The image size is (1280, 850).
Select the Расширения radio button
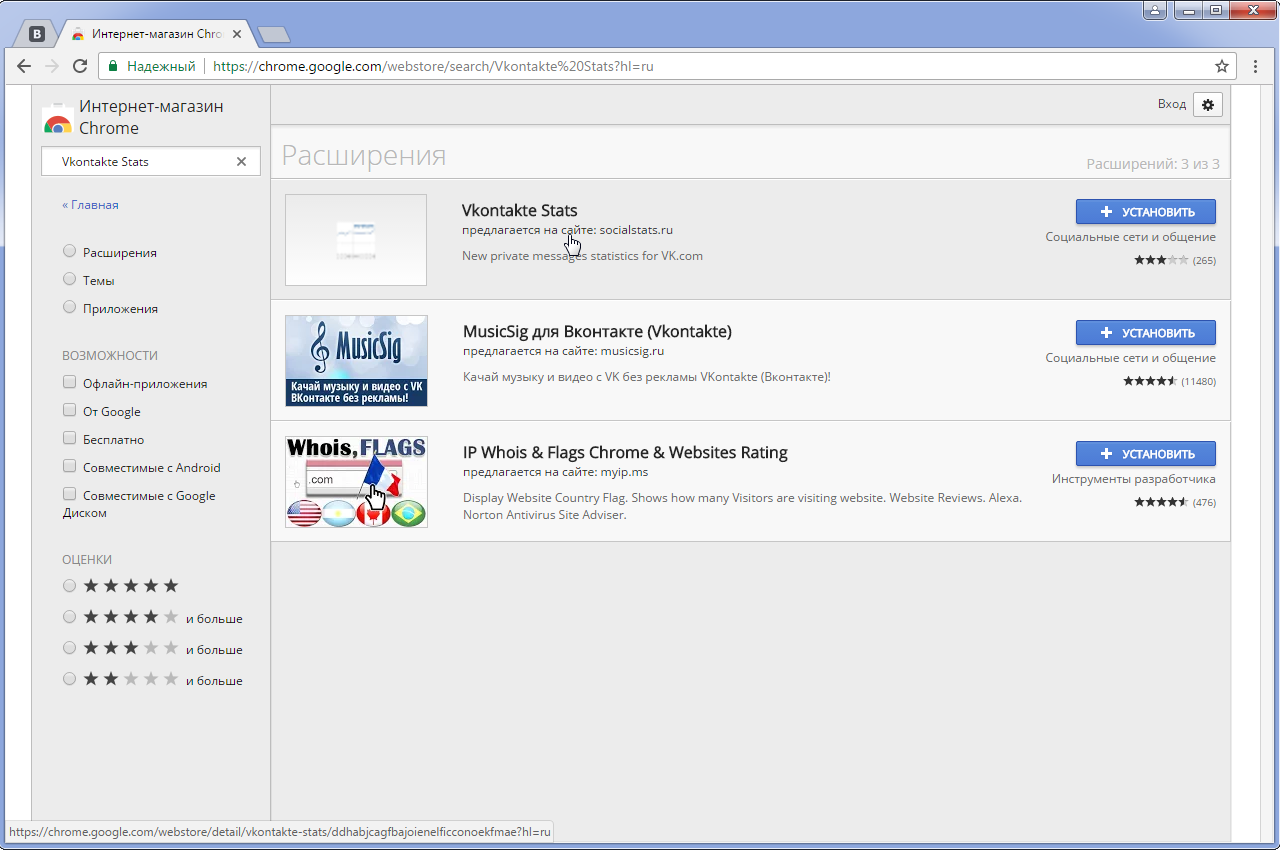(69, 252)
